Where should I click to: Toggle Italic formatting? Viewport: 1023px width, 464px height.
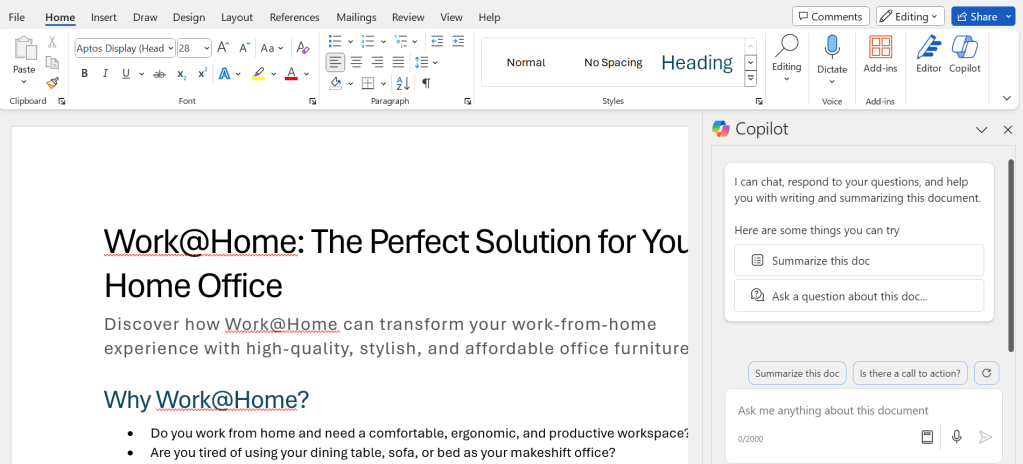coord(104,74)
